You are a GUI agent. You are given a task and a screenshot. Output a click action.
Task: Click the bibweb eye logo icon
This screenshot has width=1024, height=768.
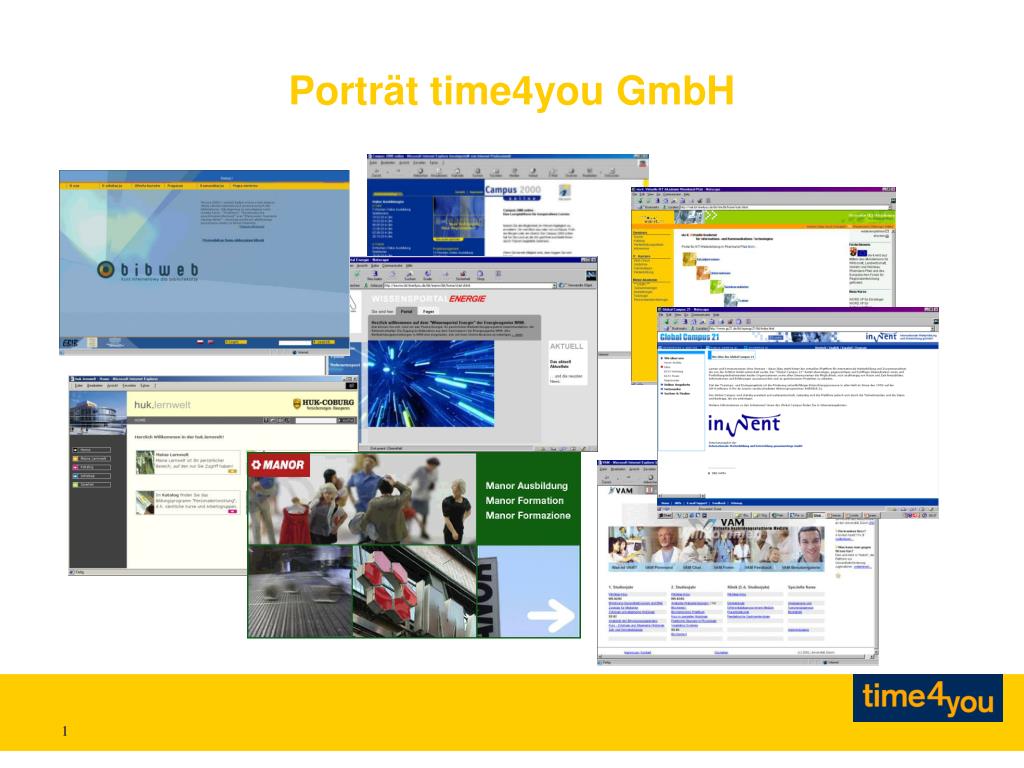tap(105, 269)
